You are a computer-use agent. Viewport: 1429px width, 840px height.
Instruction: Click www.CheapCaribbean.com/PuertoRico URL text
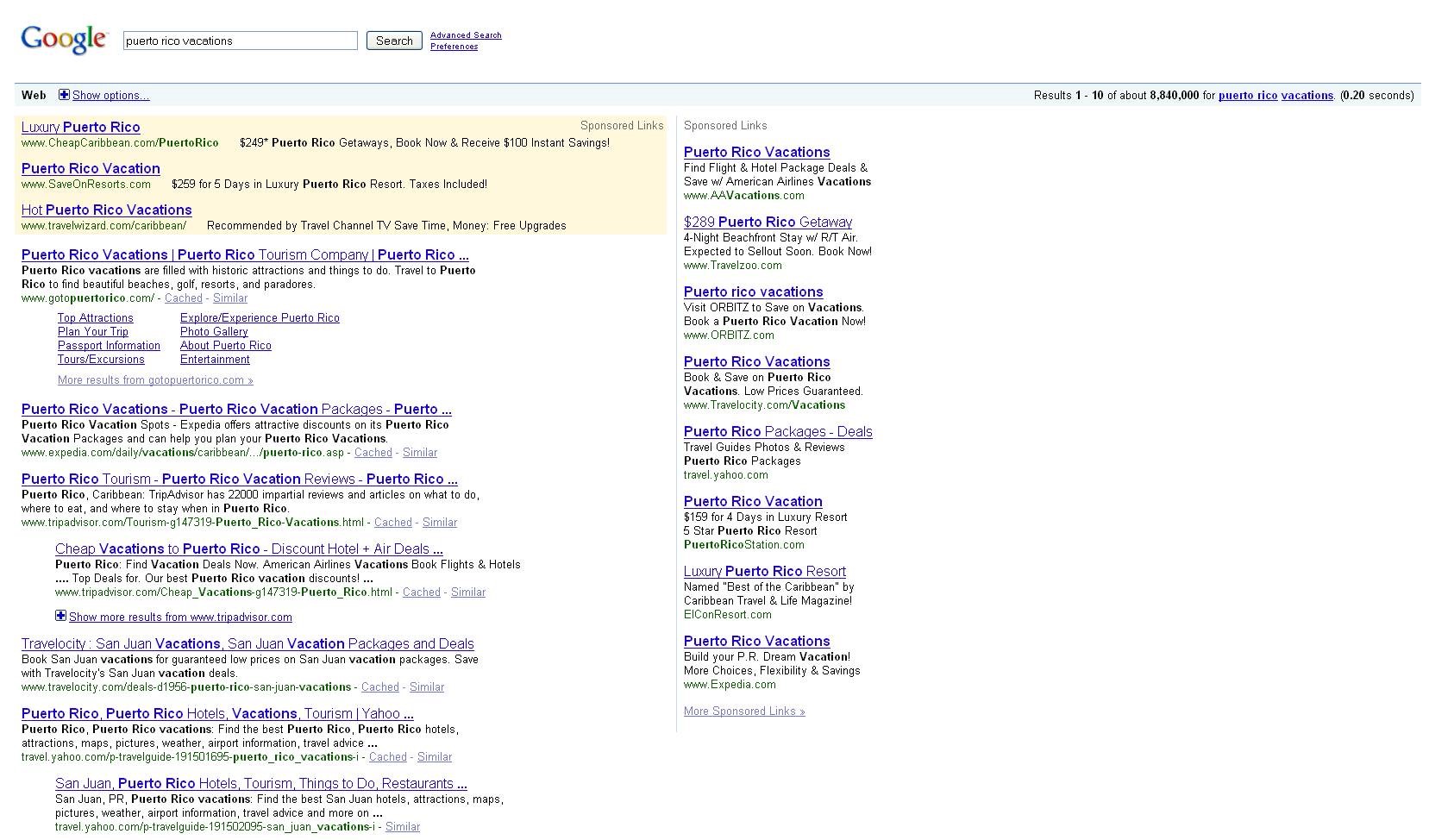(x=120, y=143)
